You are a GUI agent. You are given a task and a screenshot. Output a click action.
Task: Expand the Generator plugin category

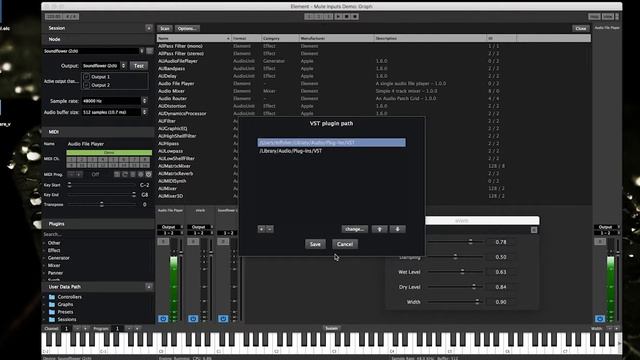[x=58, y=258]
